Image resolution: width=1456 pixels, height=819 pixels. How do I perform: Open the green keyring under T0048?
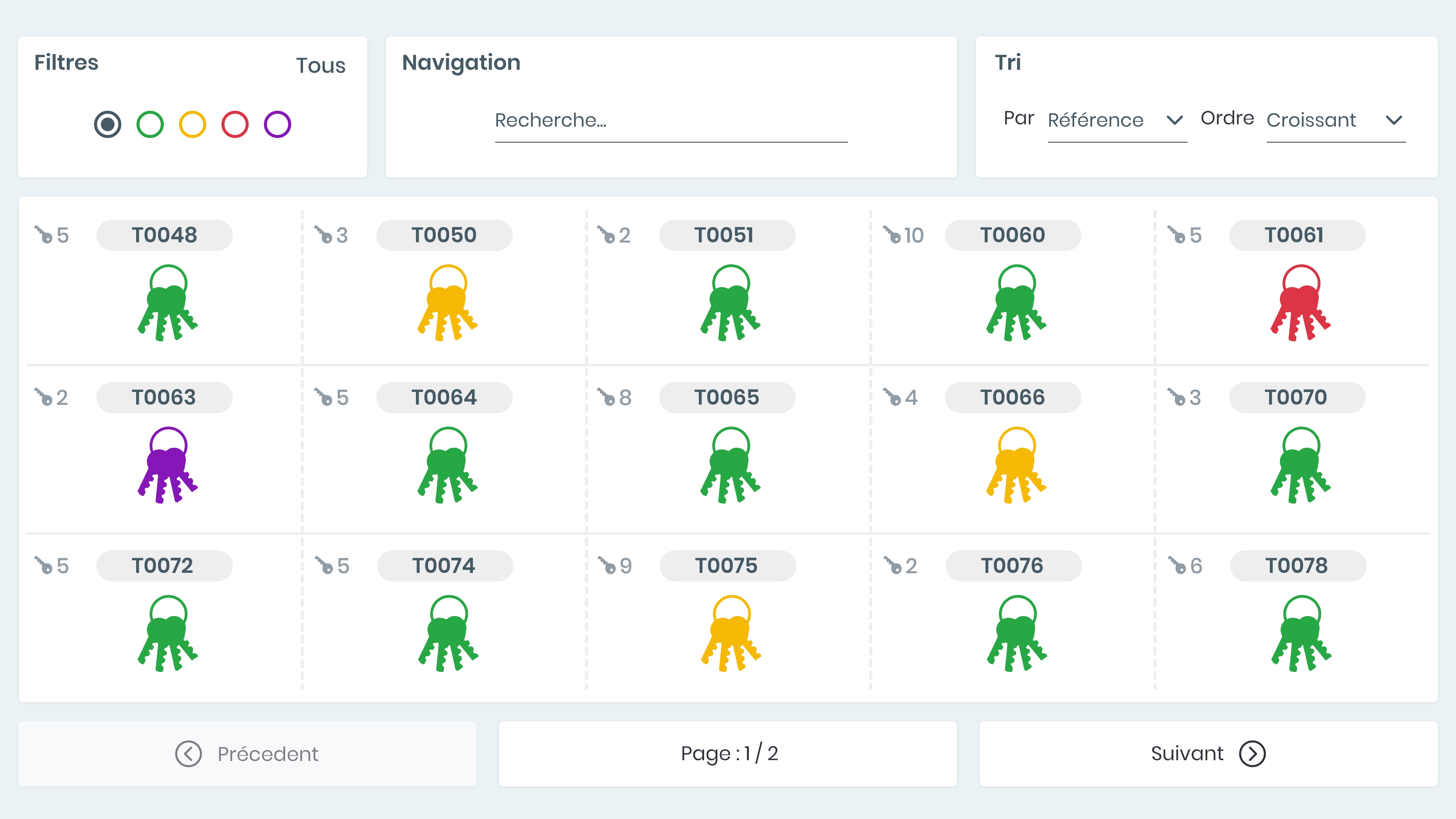coord(168,303)
